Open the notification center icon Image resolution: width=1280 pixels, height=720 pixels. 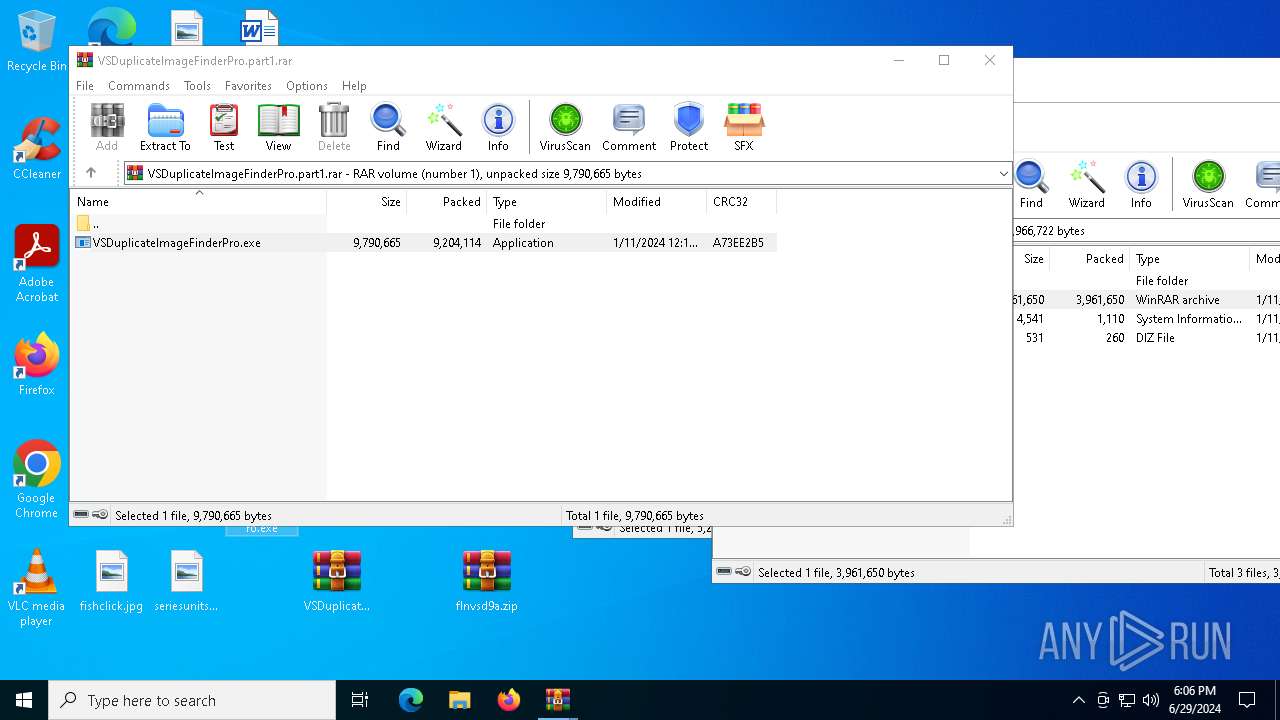pos(1247,700)
